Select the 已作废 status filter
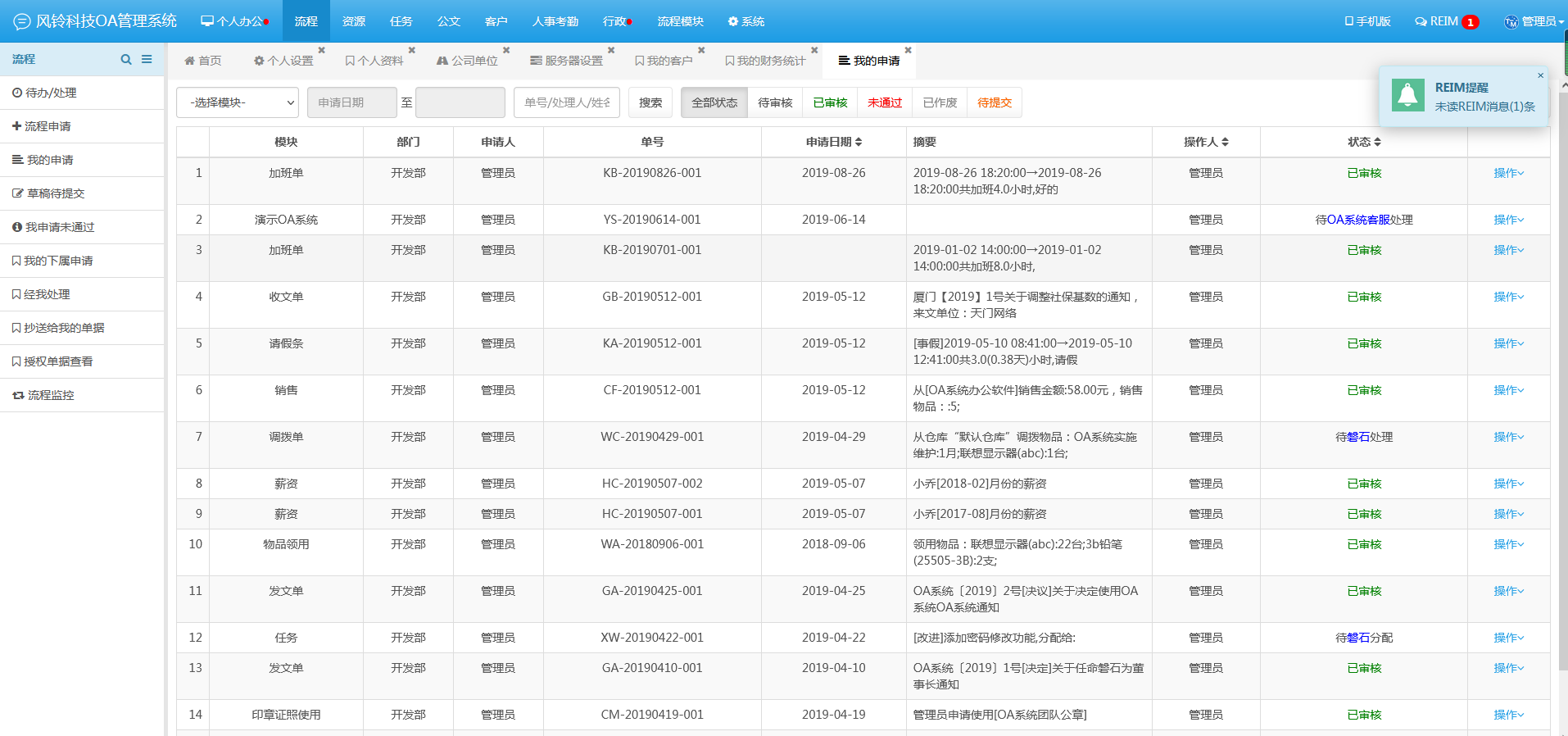Screen dimensions: 1568x736 tap(940, 102)
